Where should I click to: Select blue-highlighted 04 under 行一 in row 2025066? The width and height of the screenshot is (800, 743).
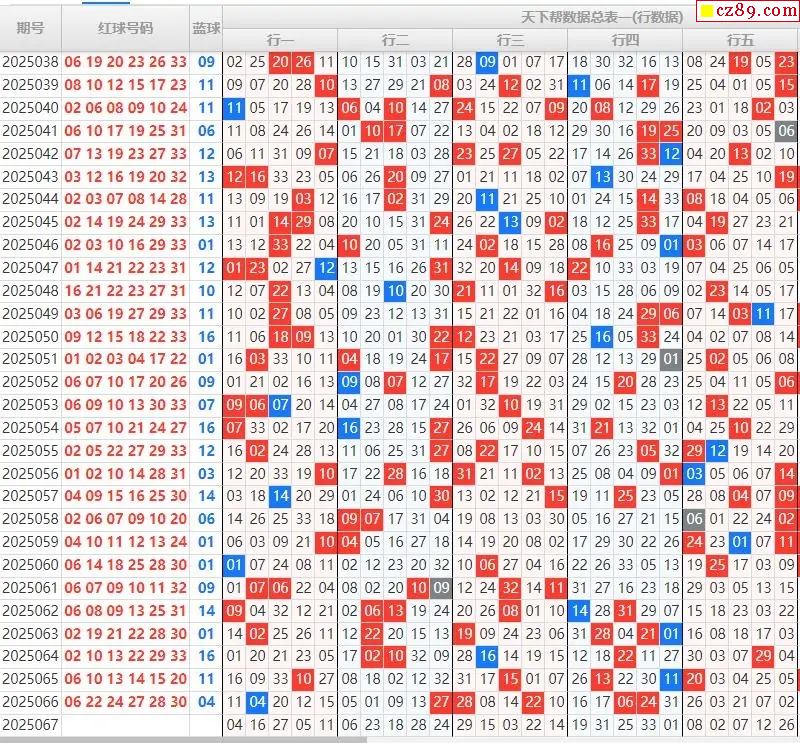(x=257, y=702)
